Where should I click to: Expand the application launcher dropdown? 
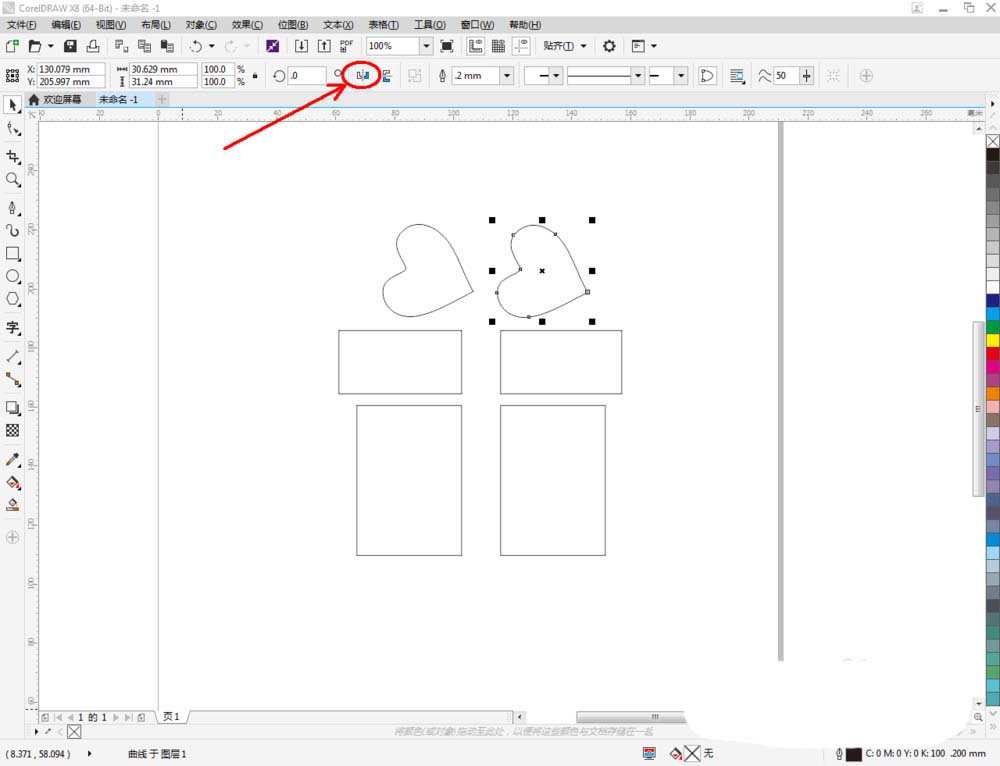point(653,46)
